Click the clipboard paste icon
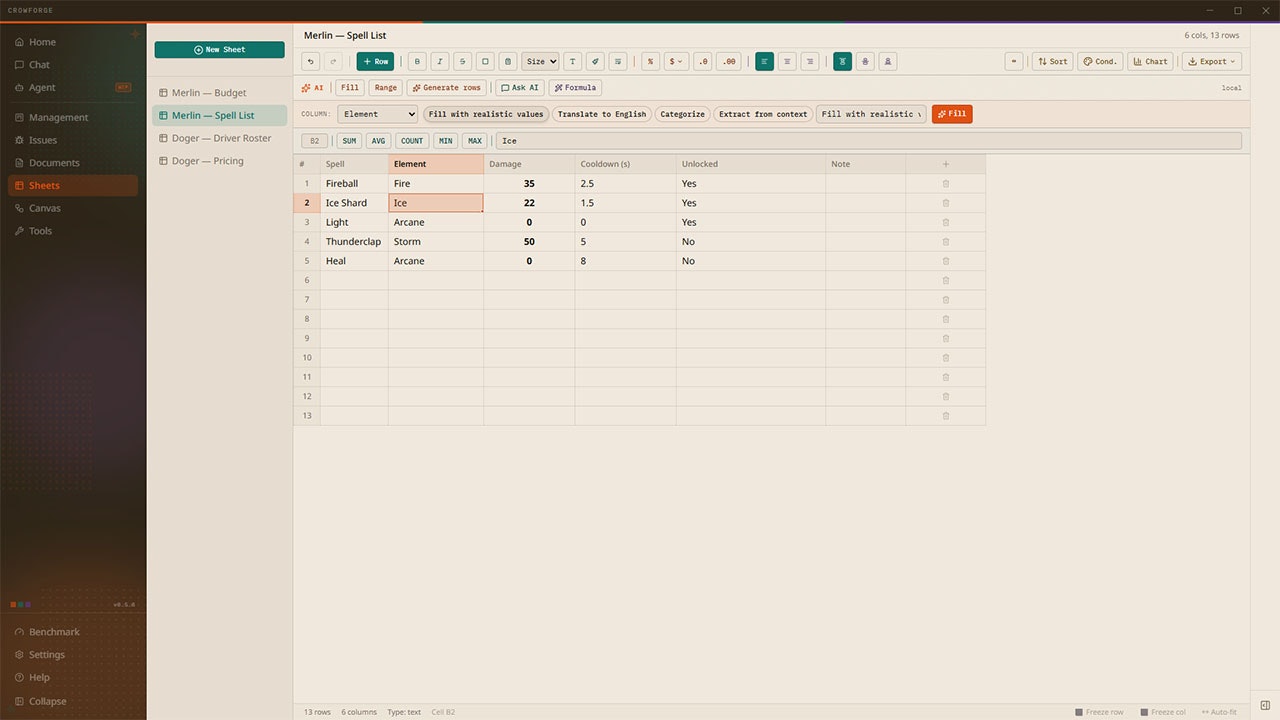1280x720 pixels. (x=508, y=61)
